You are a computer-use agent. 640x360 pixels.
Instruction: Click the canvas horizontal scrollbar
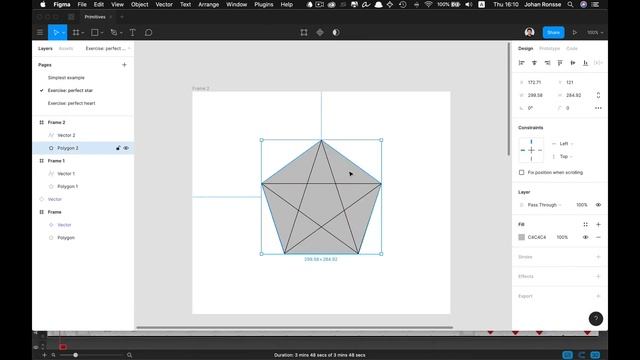point(295,327)
